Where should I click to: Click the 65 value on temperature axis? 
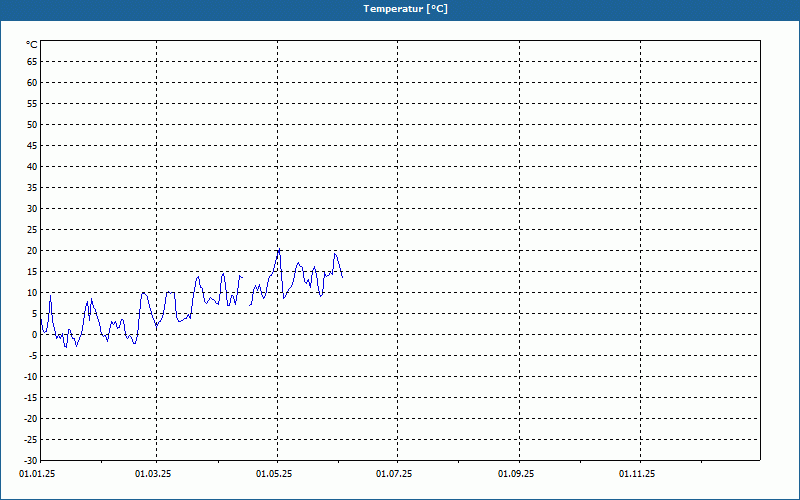pos(32,62)
